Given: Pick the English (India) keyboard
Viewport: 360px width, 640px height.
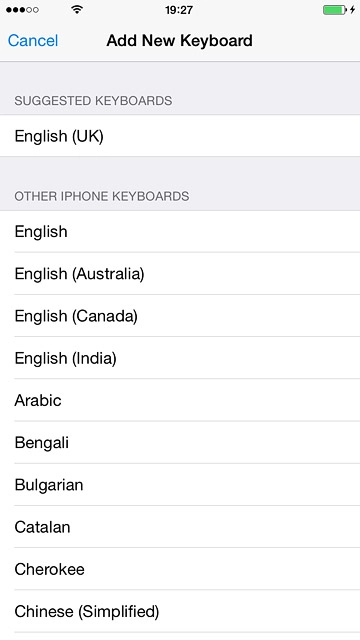Looking at the screenshot, I should tap(180, 358).
